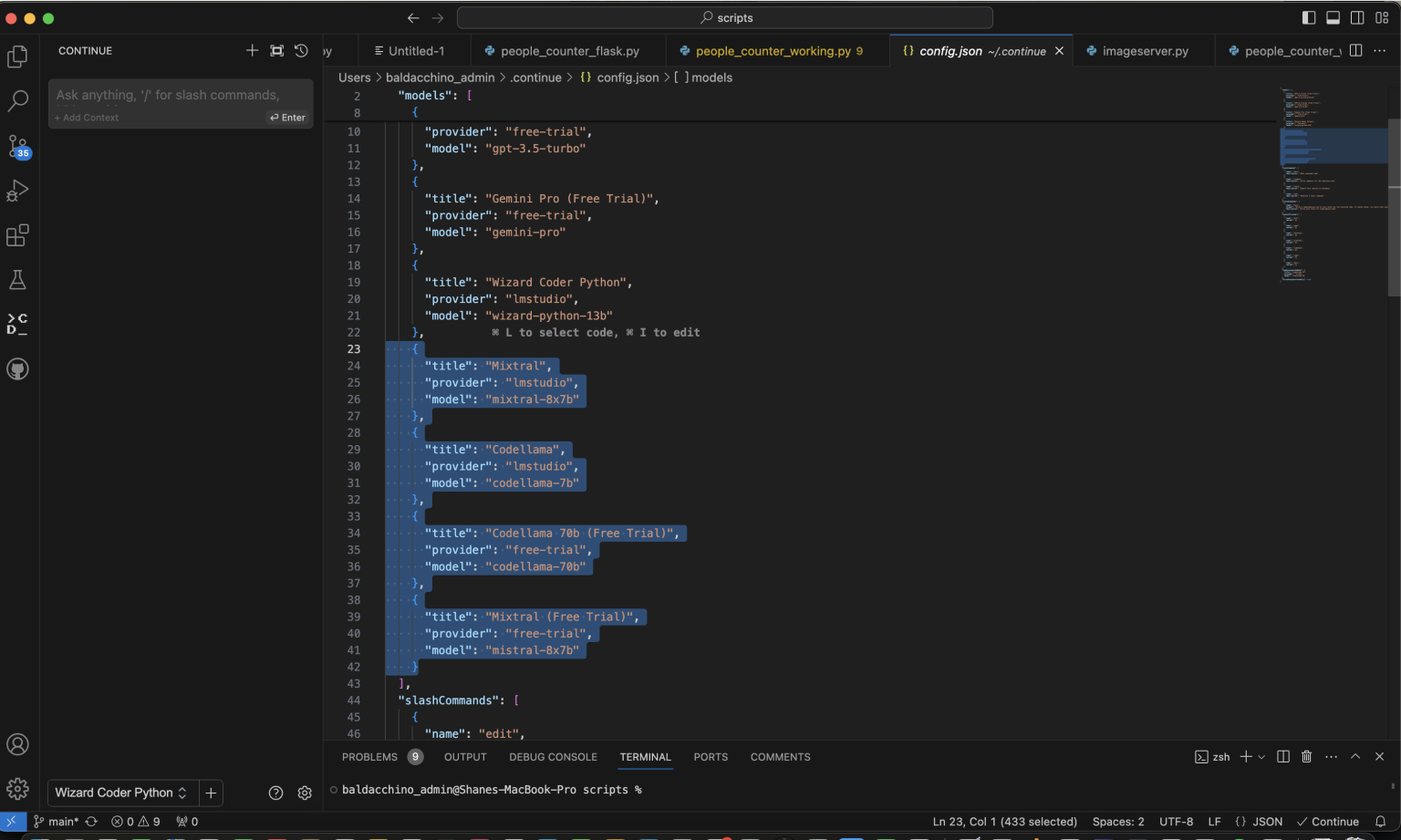Select the Continue extension icon in the sidebar
The image size is (1401, 840).
(18, 324)
